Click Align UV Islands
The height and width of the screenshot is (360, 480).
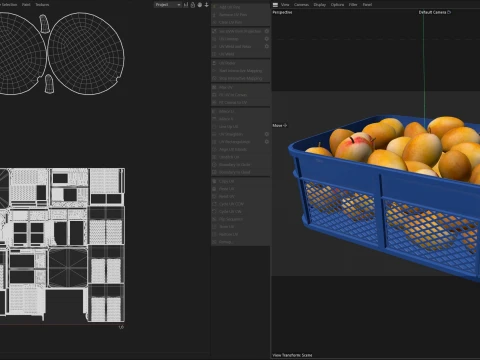pos(241,149)
